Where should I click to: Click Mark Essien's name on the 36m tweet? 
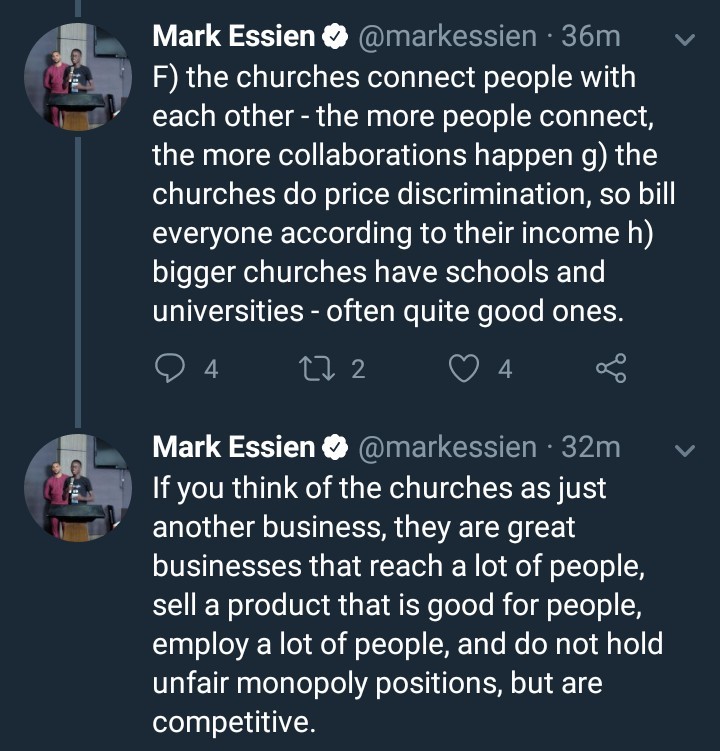point(234,37)
